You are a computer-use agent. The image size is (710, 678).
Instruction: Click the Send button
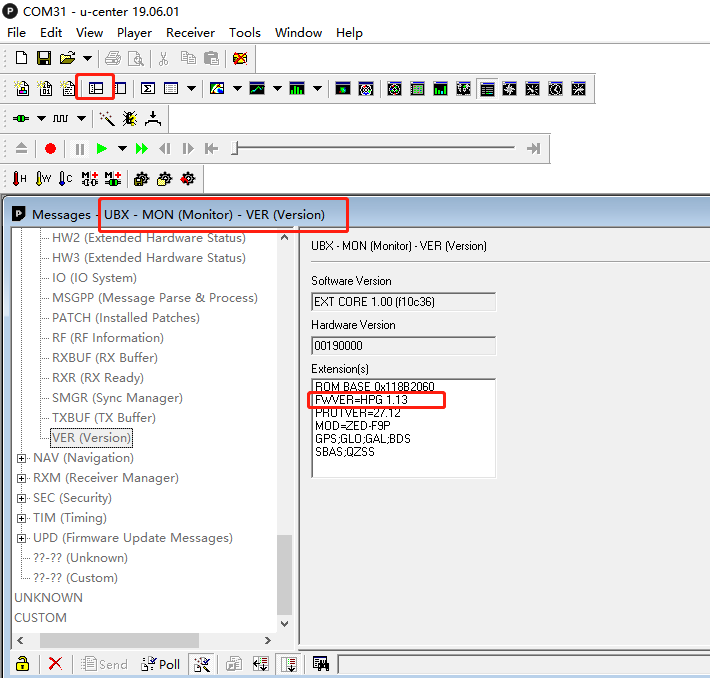pos(104,664)
